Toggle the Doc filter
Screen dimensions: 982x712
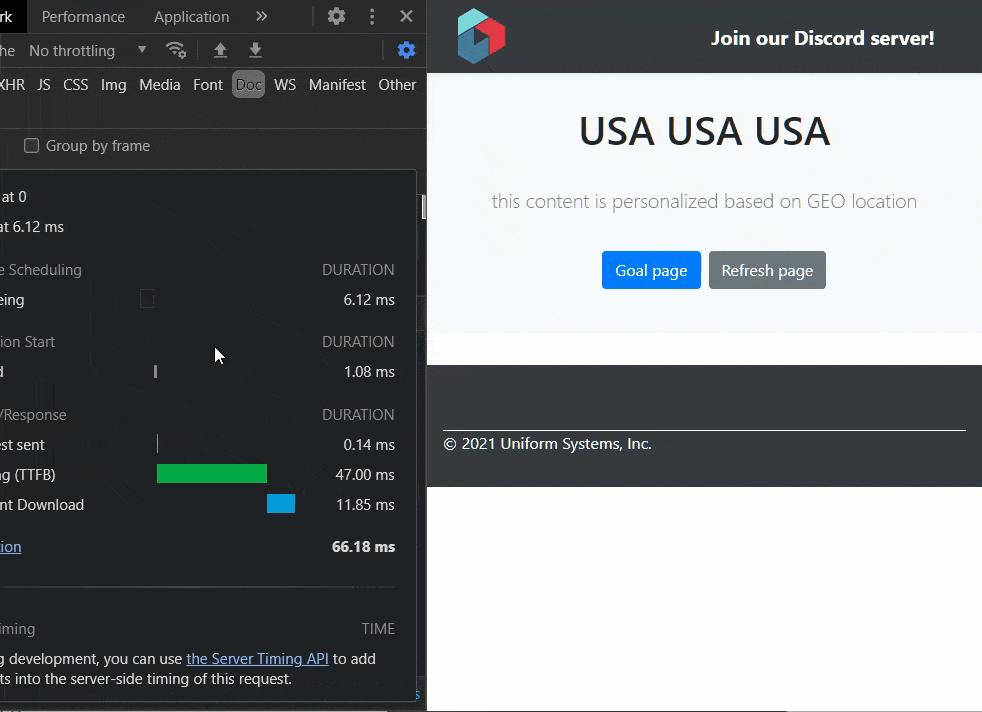tap(248, 85)
